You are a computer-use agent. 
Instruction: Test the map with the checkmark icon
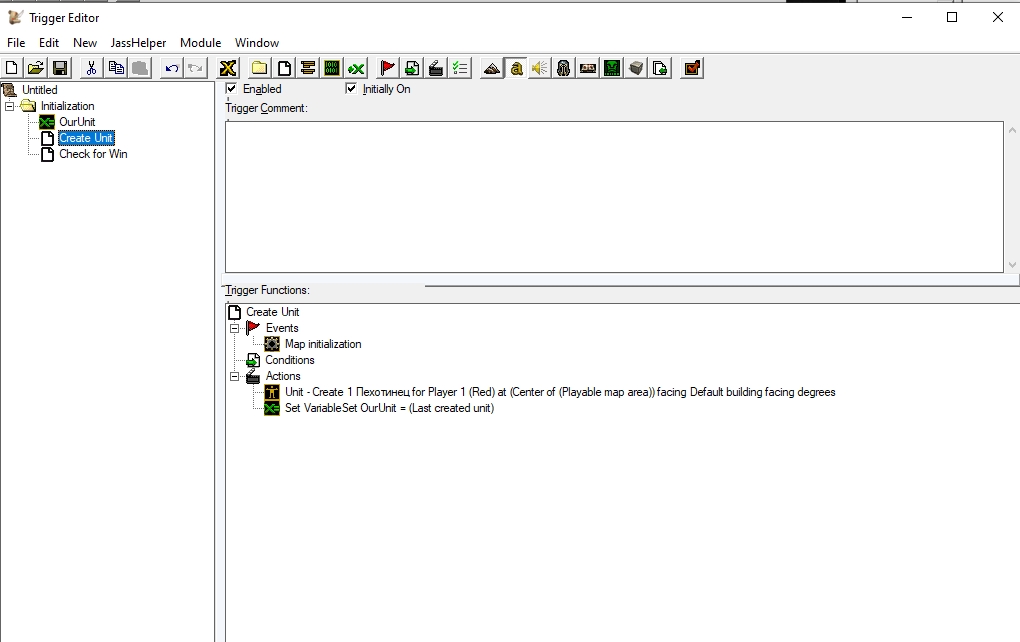(692, 68)
